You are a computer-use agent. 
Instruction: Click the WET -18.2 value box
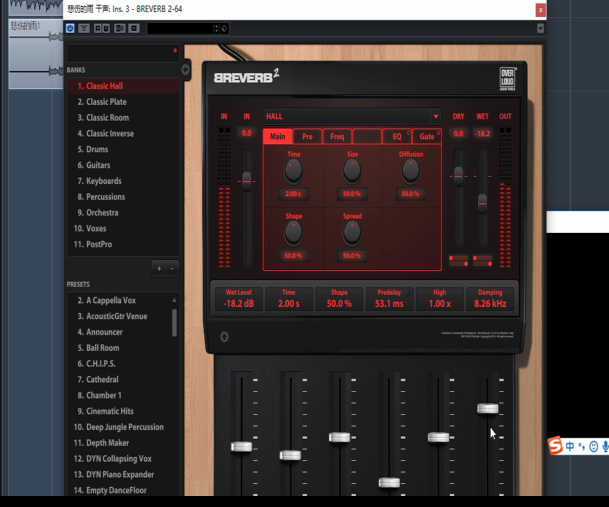(x=482, y=134)
